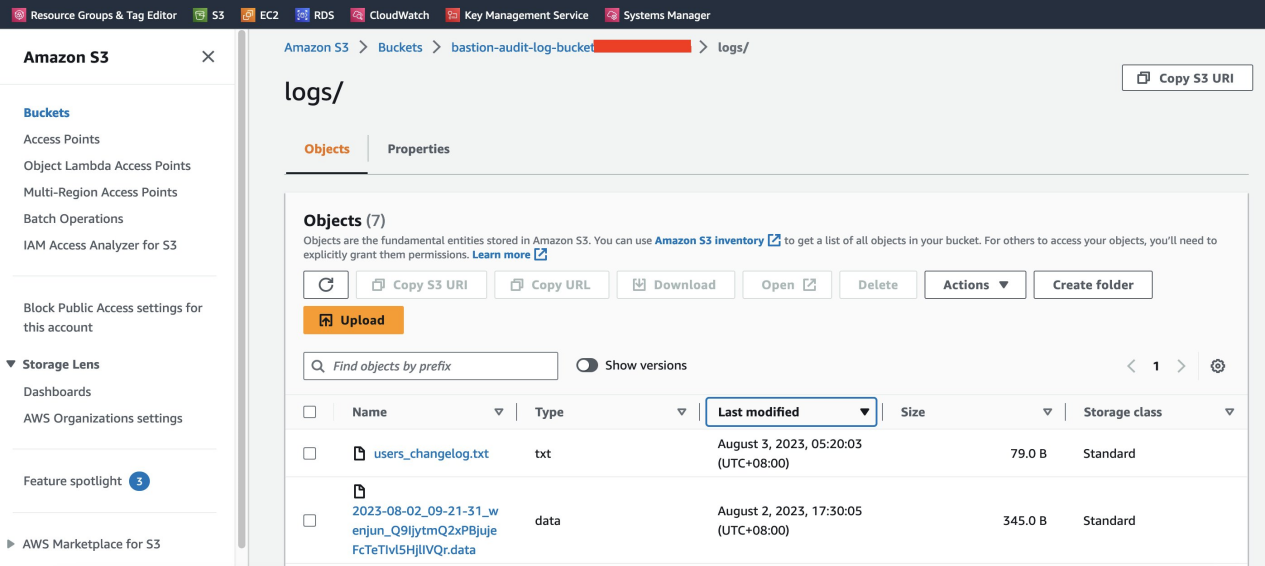This screenshot has width=1265, height=566.
Task: Go to next page of objects
Action: [x=1181, y=366]
